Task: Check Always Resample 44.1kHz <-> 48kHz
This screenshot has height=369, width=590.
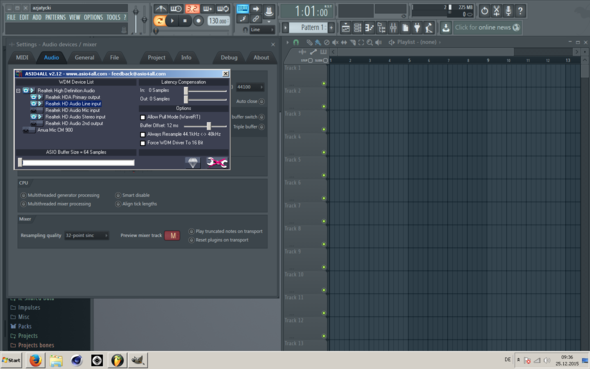Action: (x=143, y=135)
